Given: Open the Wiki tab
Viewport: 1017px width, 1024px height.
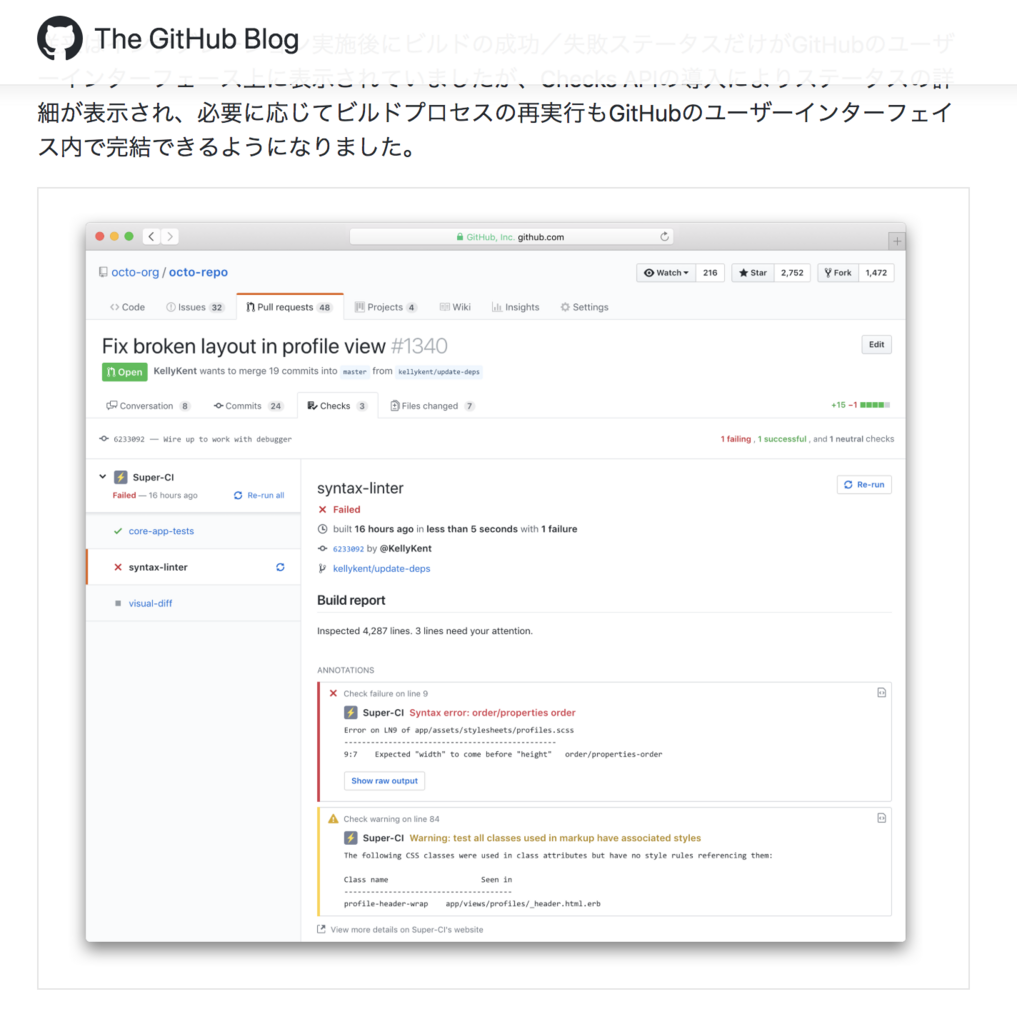Looking at the screenshot, I should pyautogui.click(x=455, y=307).
